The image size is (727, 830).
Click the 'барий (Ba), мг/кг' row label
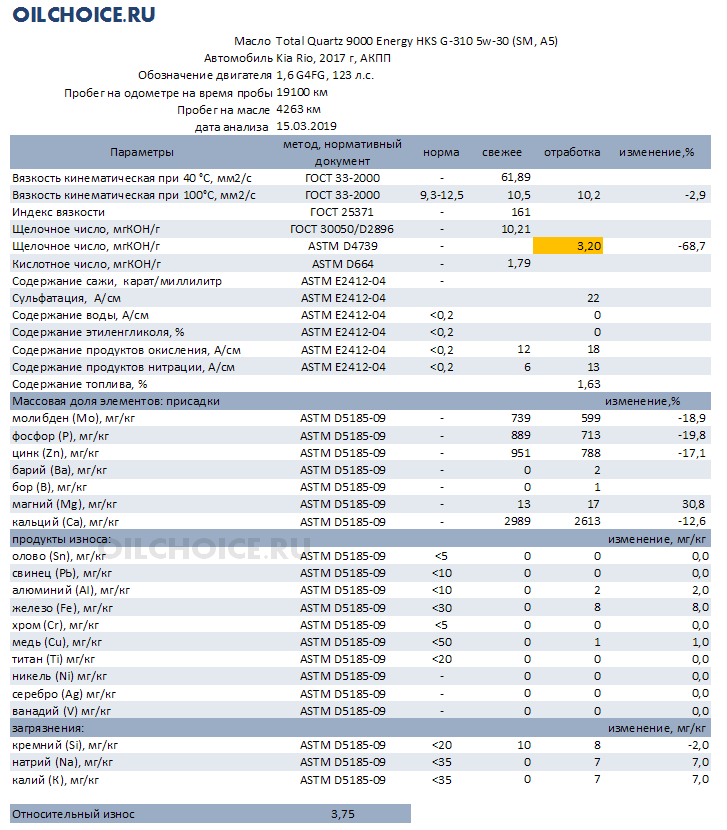[x=59, y=470]
